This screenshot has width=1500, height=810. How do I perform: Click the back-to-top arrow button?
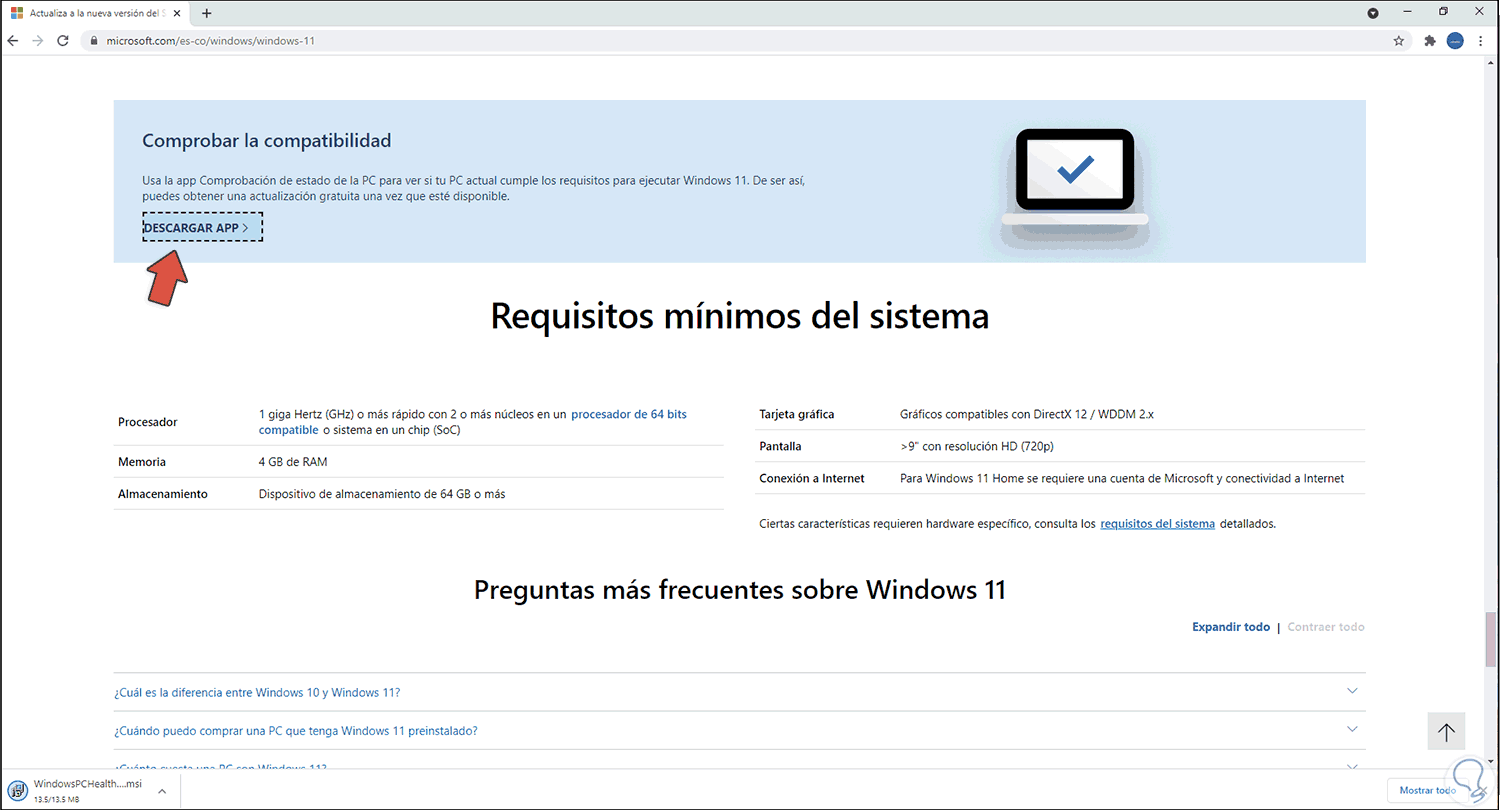(x=1446, y=732)
